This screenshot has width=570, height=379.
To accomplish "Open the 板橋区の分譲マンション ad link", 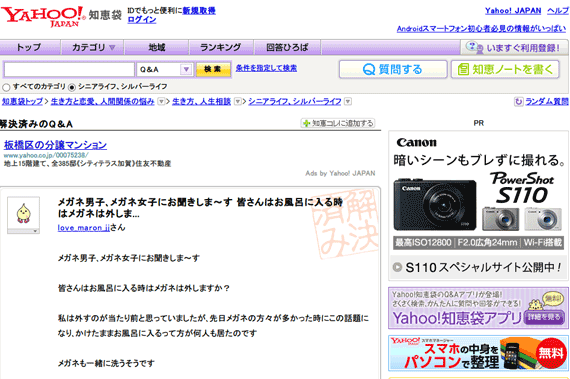I will [x=55, y=145].
